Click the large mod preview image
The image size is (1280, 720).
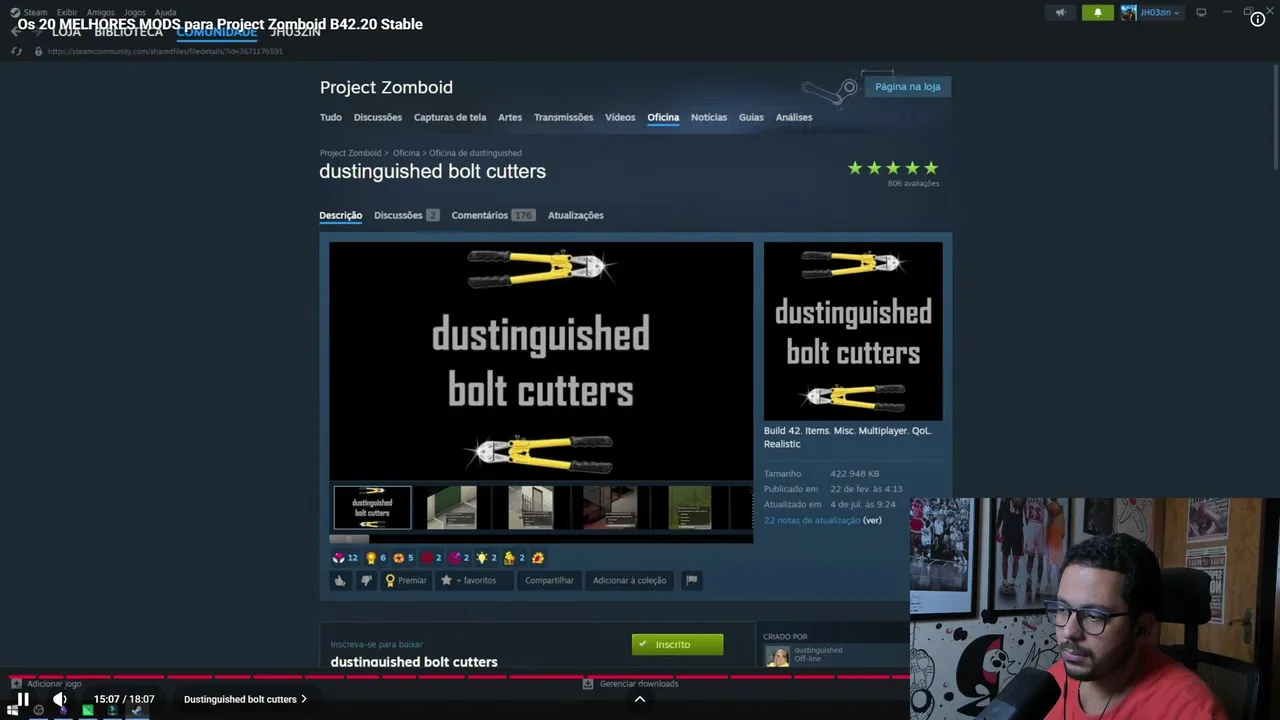click(x=541, y=361)
